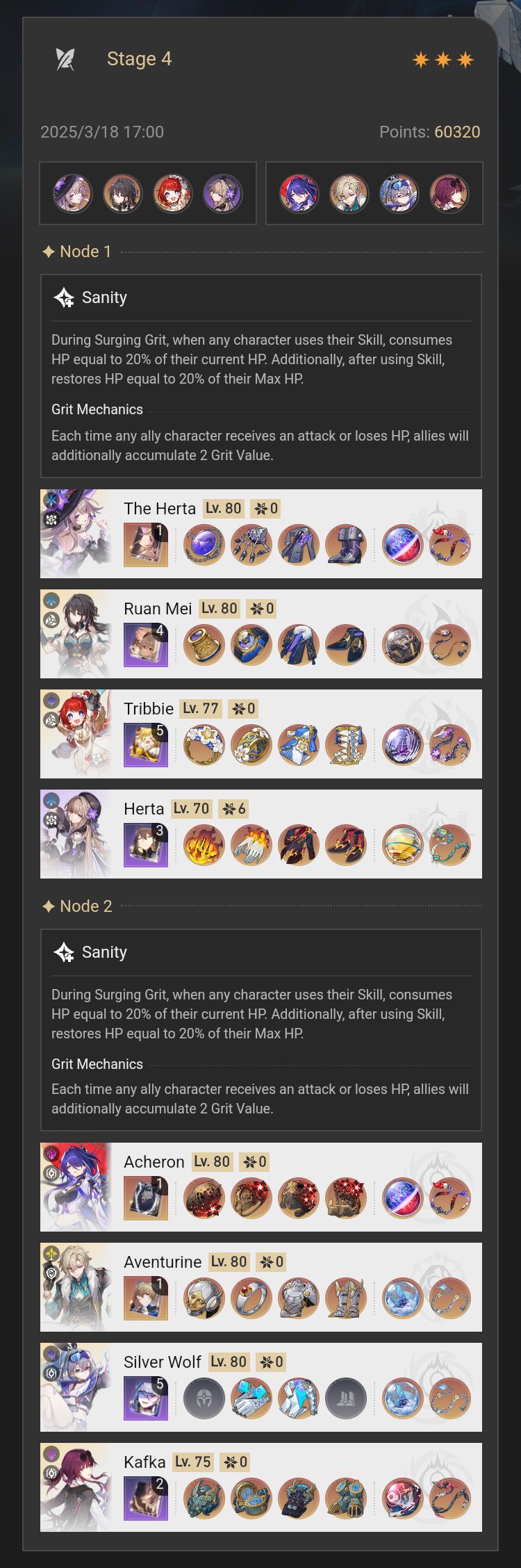
Task: Click Kafka avatar in second team lineup
Action: (449, 193)
